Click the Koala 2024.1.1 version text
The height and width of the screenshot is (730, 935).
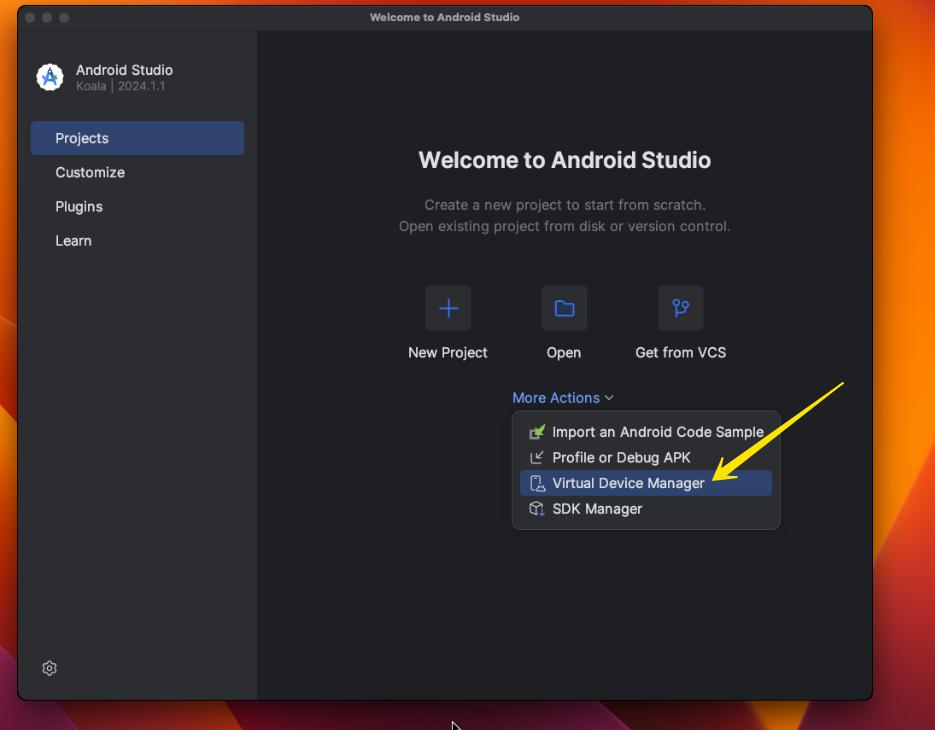point(120,86)
